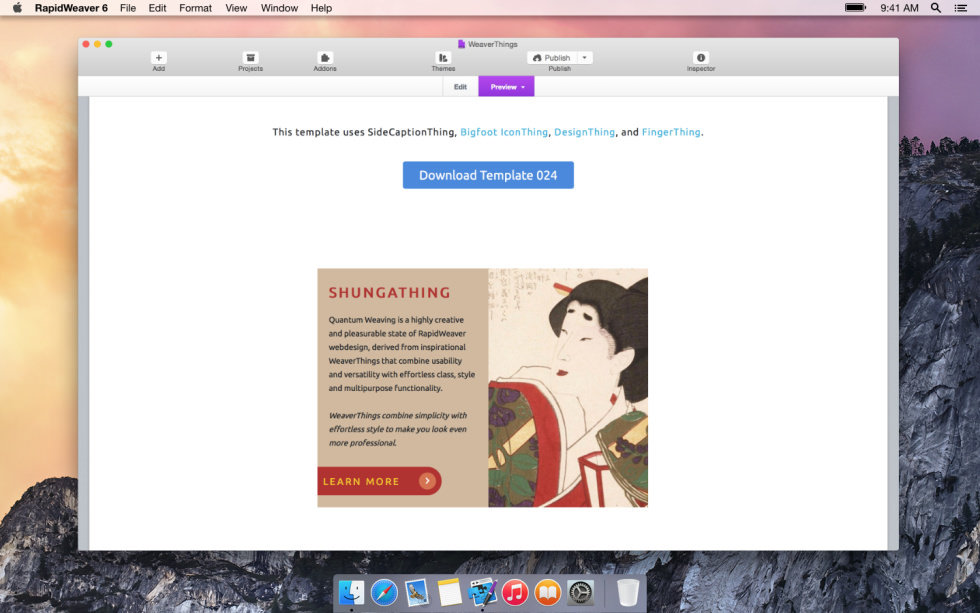
Task: Open the Help menu
Action: (x=321, y=8)
